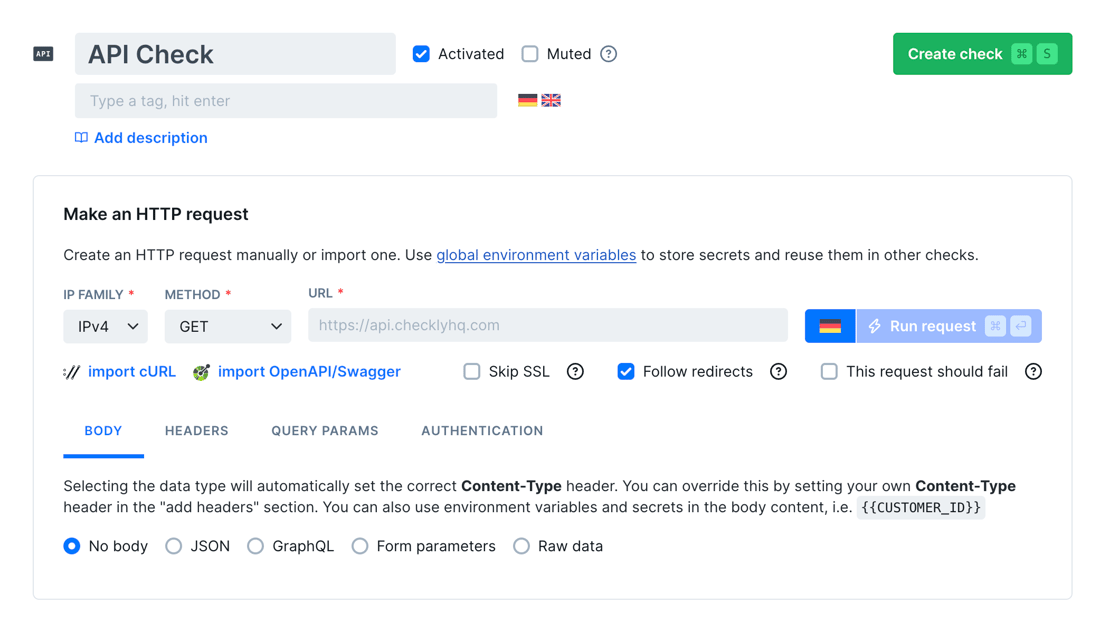Click the Create check button
The image size is (1100, 633).
click(982, 54)
